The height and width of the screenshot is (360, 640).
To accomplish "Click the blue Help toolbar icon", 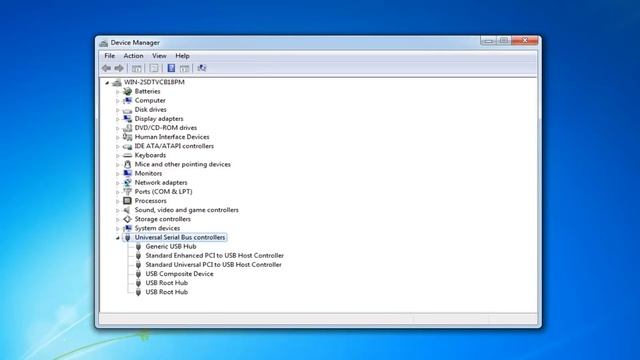I will coord(171,68).
